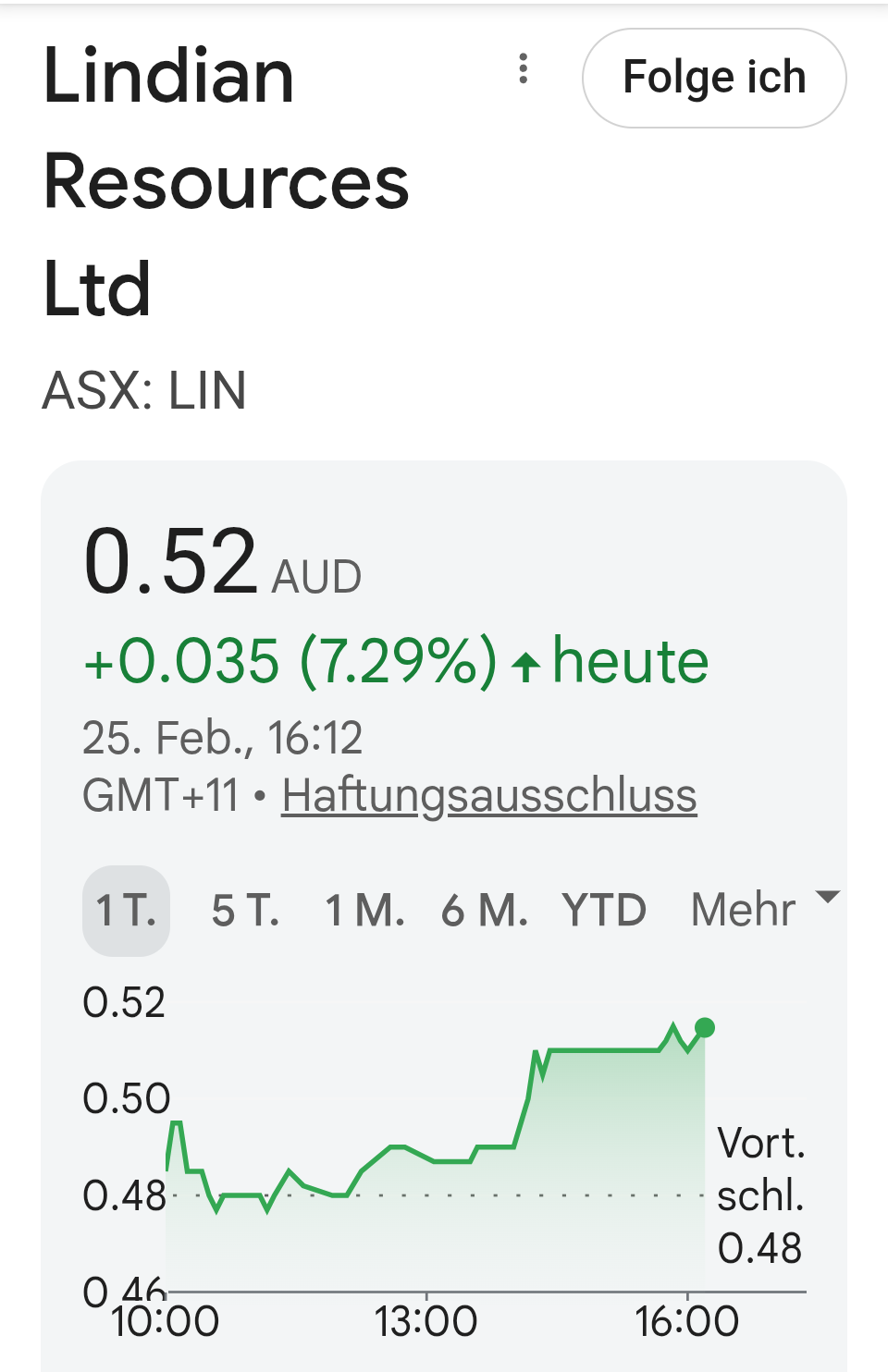Click the ASX: LIN ticker text
Viewport: 888px width, 1372px height.
point(144,390)
